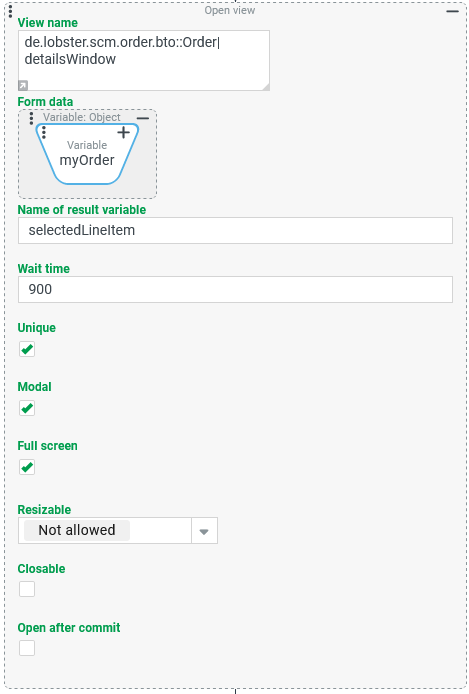Uncheck the Modal checkbox
Viewport: 469px width, 694px height.
point(27,408)
